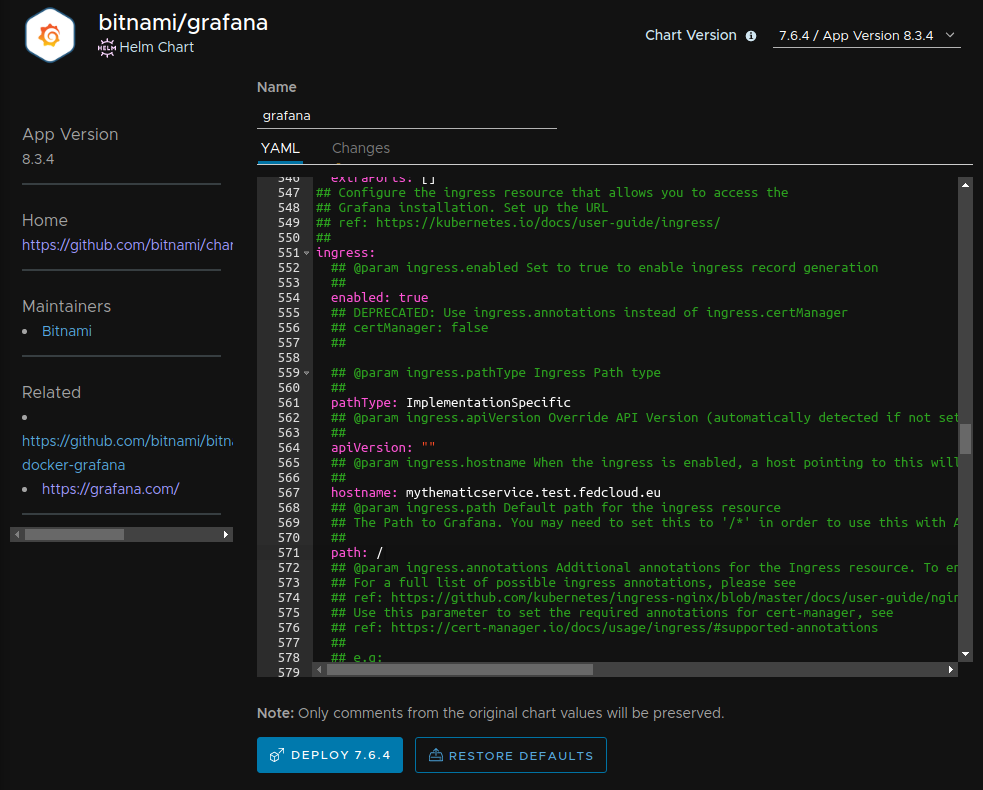Click the editor horizontal scrollbar thumb
The height and width of the screenshot is (790, 983).
pyautogui.click(x=460, y=670)
